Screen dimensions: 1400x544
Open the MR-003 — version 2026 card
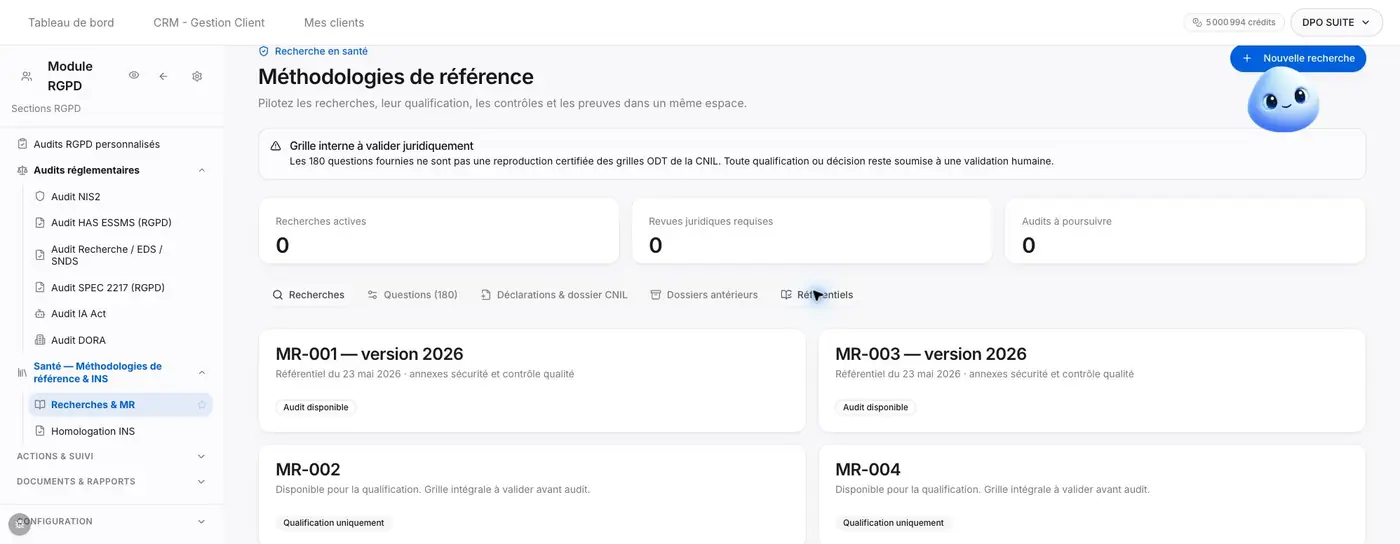(1092, 381)
